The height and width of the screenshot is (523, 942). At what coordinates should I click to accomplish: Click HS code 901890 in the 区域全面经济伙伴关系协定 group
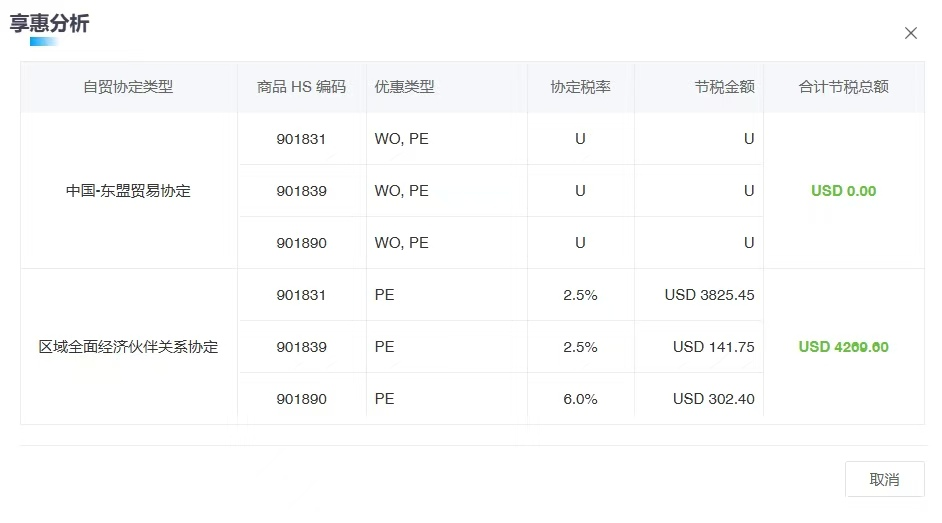point(301,399)
